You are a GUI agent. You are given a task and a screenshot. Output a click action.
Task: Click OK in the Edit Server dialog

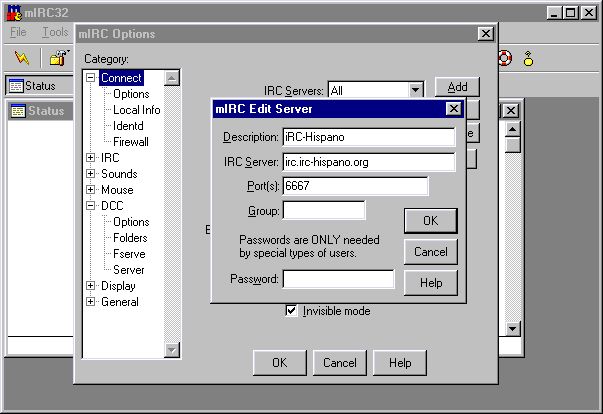click(x=431, y=221)
